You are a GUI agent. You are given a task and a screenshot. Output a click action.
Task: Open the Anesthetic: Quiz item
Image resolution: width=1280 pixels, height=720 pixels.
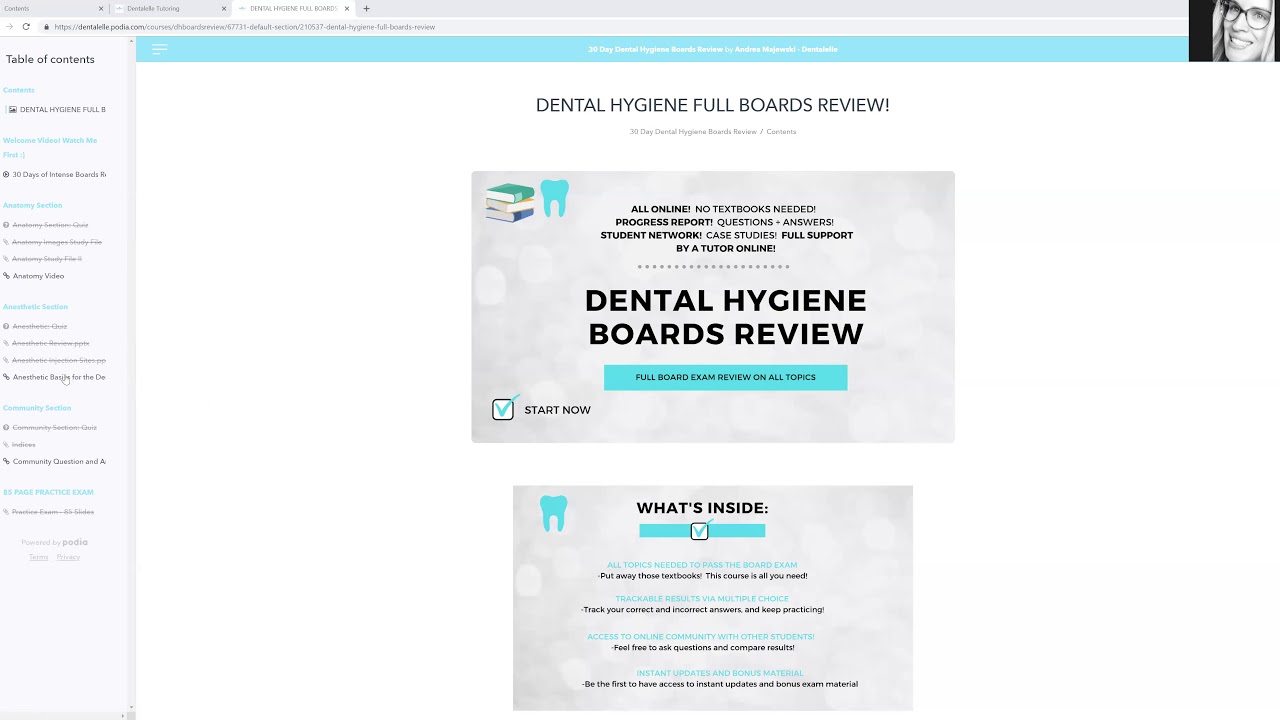(40, 326)
